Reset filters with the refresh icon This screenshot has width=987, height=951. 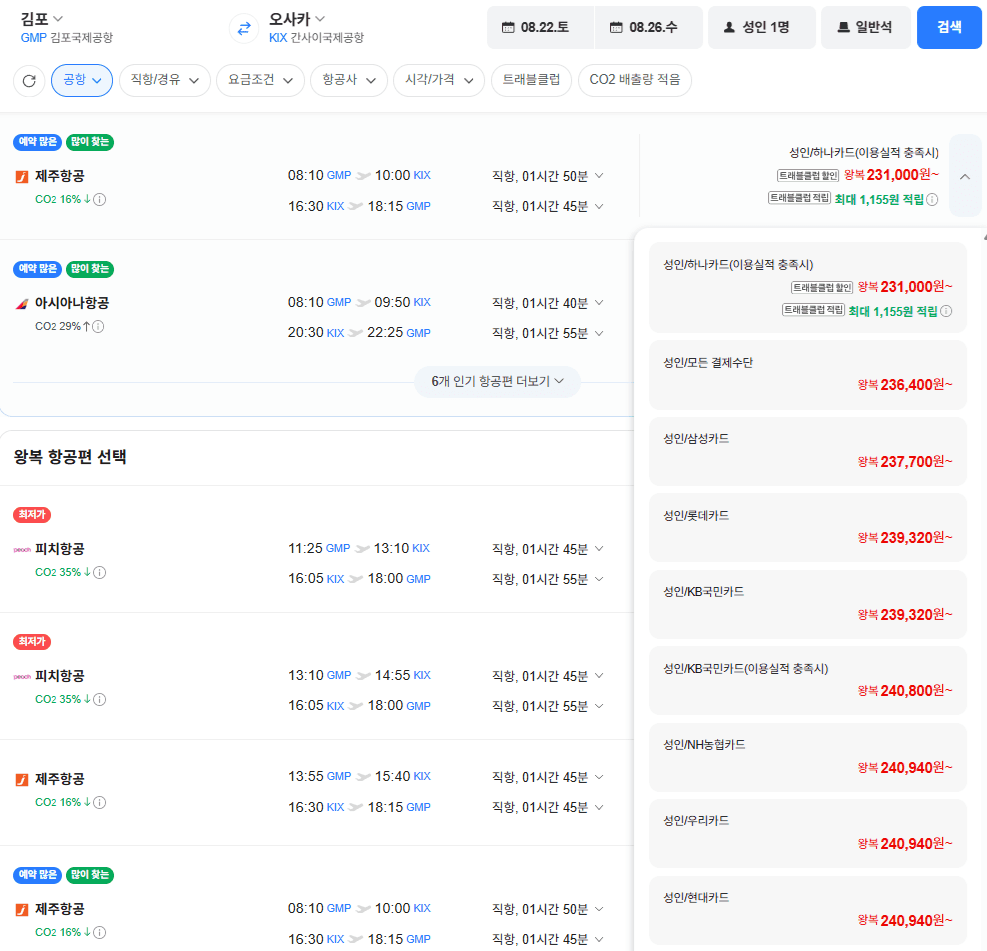[29, 81]
